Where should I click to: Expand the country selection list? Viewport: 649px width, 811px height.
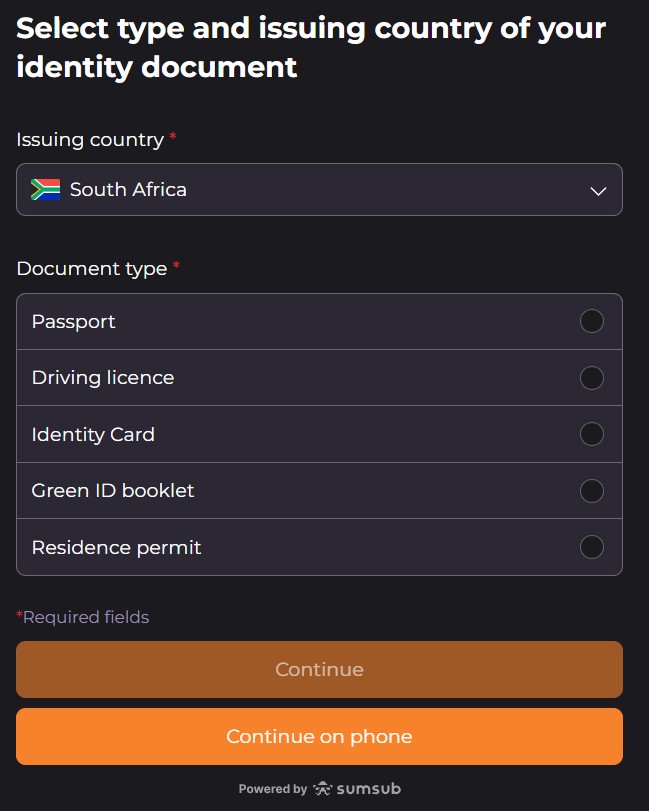point(319,189)
